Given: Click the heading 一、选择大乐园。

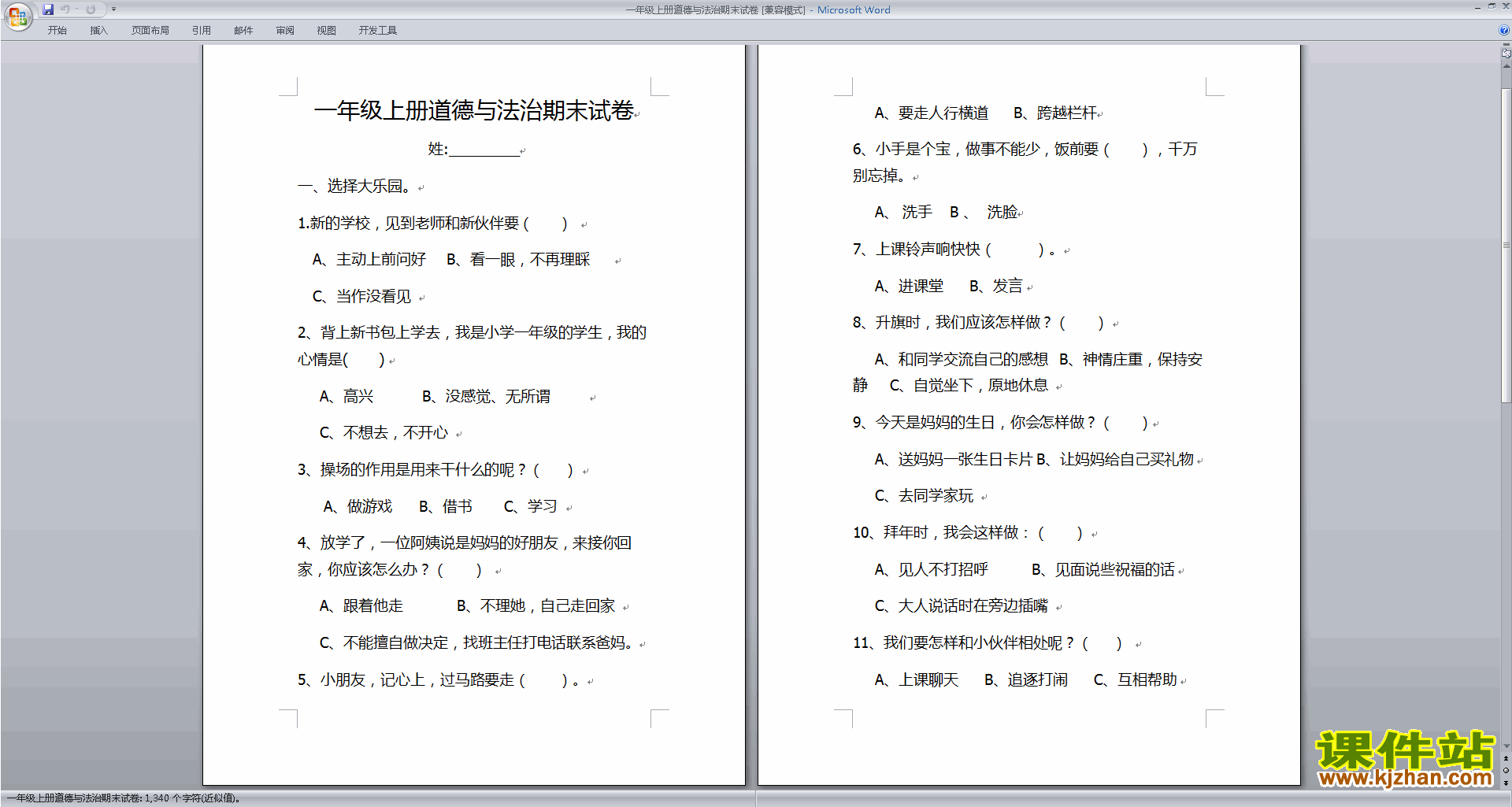Looking at the screenshot, I should click(x=357, y=187).
